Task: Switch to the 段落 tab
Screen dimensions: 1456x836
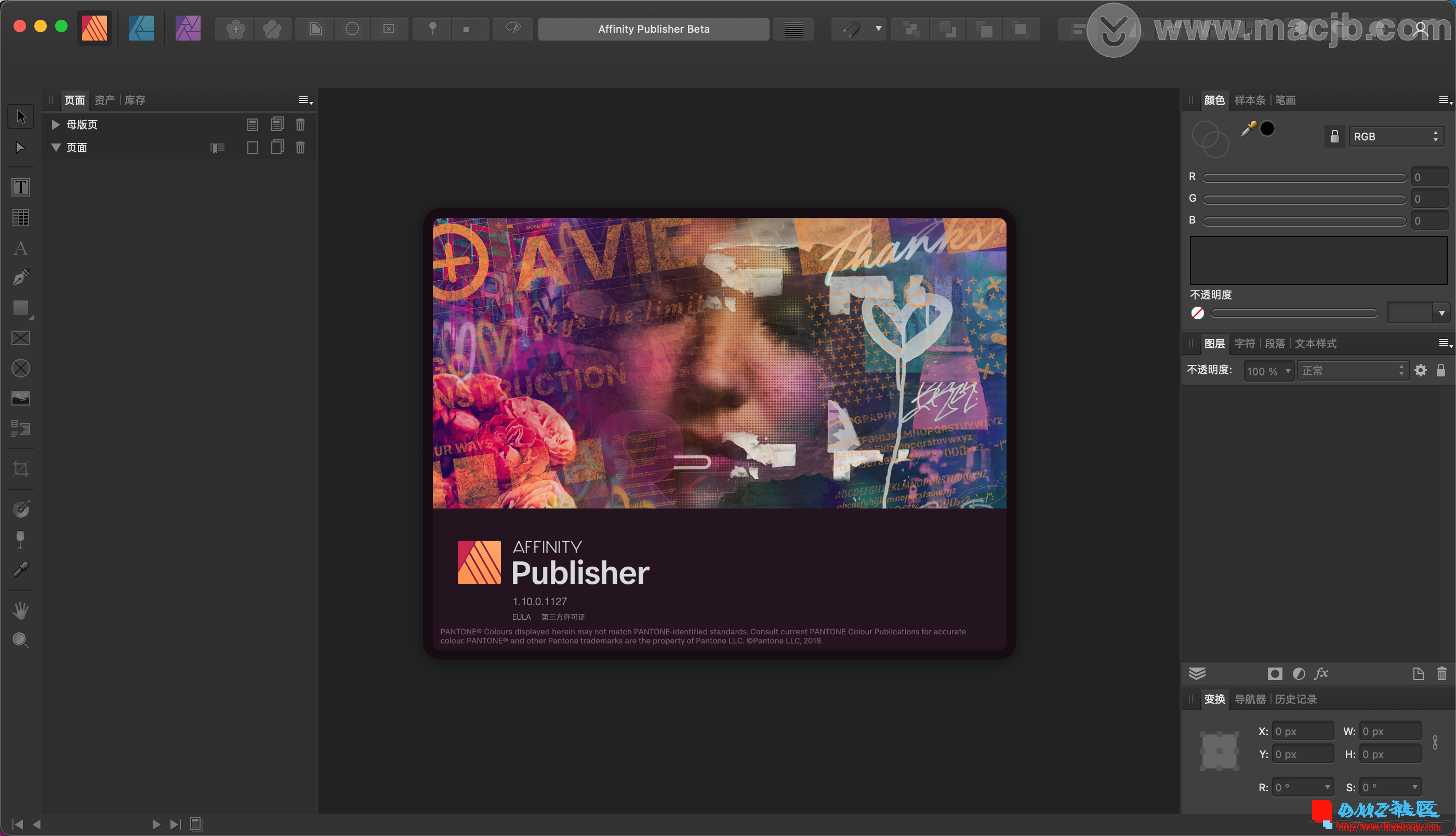Action: tap(1275, 344)
